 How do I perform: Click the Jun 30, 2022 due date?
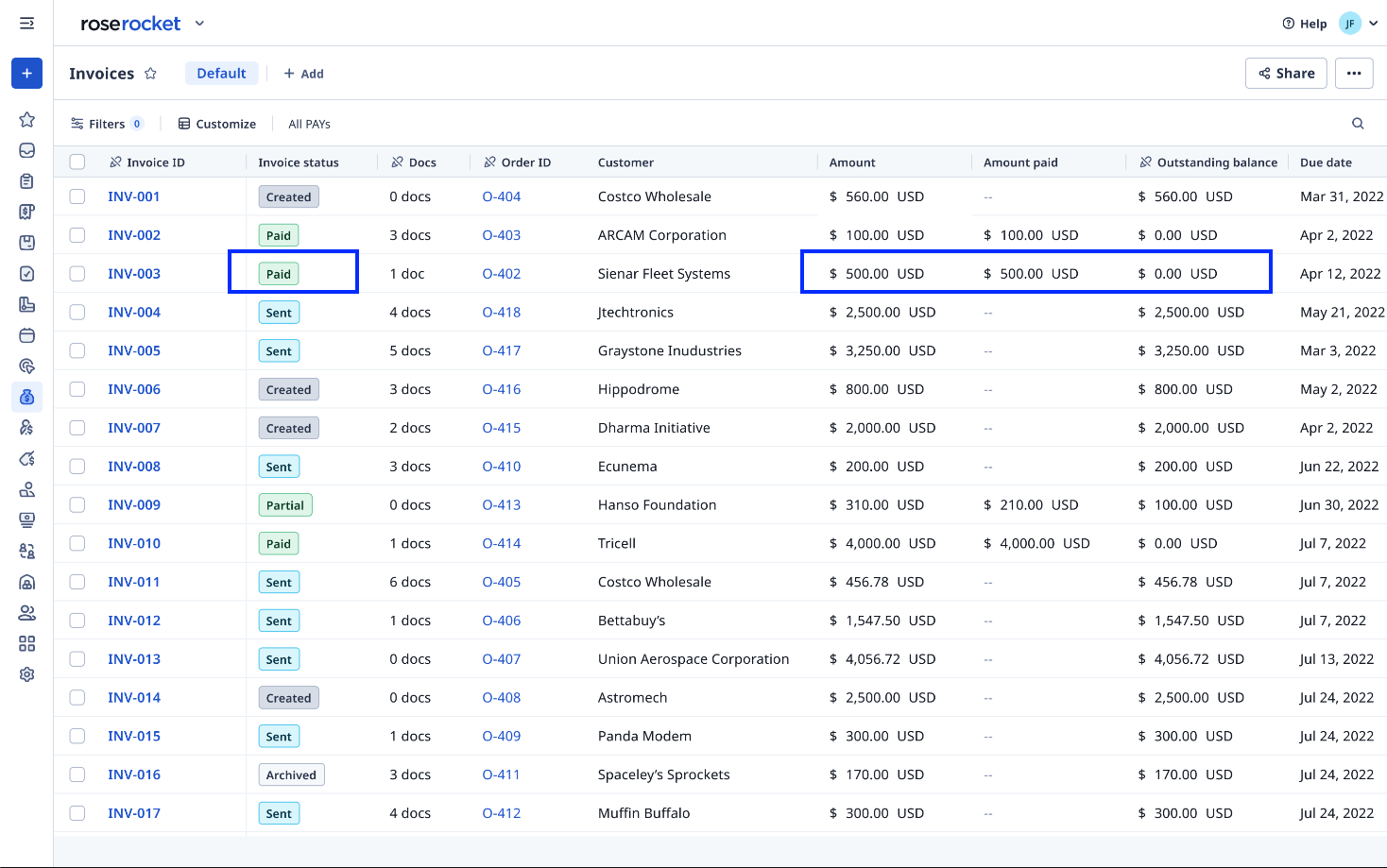click(1339, 504)
